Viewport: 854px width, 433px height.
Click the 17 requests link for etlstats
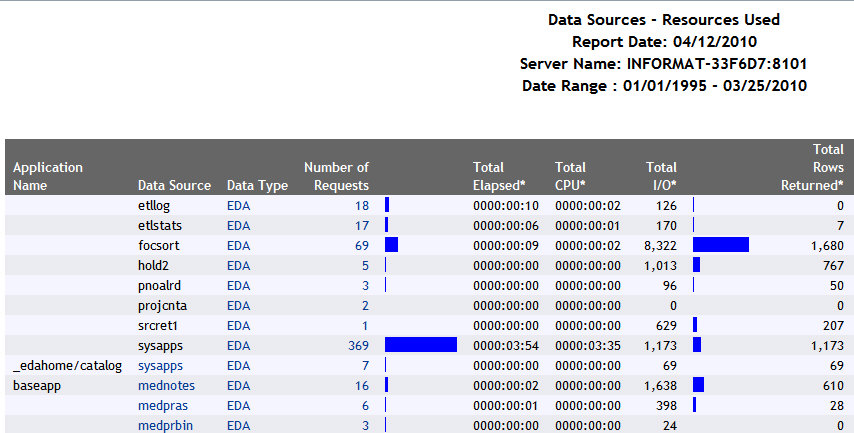pos(361,225)
